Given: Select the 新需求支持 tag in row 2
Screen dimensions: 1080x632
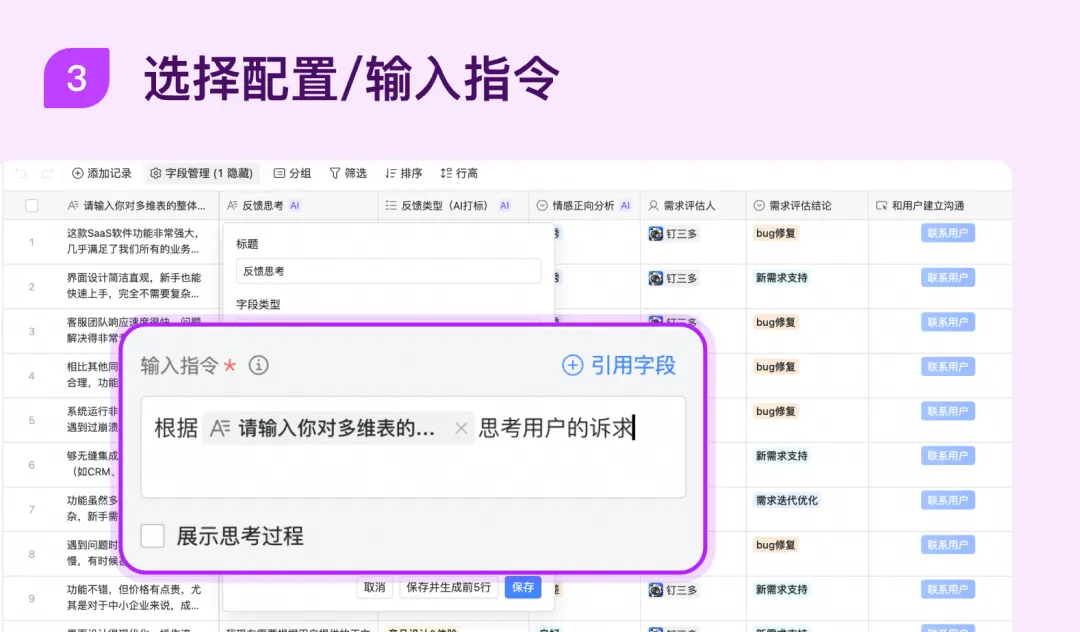Looking at the screenshot, I should coord(782,278).
